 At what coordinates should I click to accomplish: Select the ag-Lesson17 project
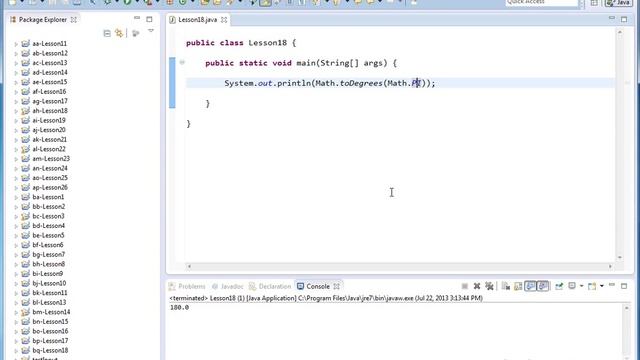pos(50,101)
